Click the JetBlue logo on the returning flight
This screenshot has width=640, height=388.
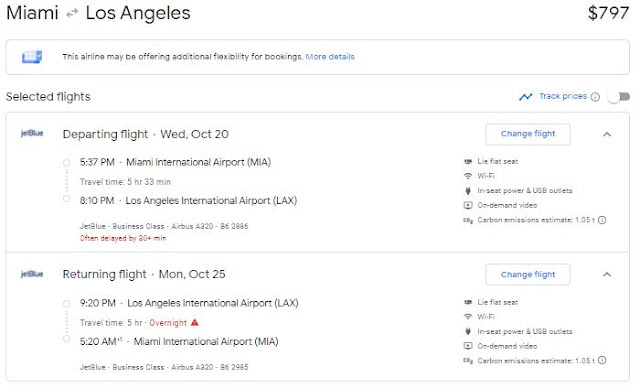point(32,274)
